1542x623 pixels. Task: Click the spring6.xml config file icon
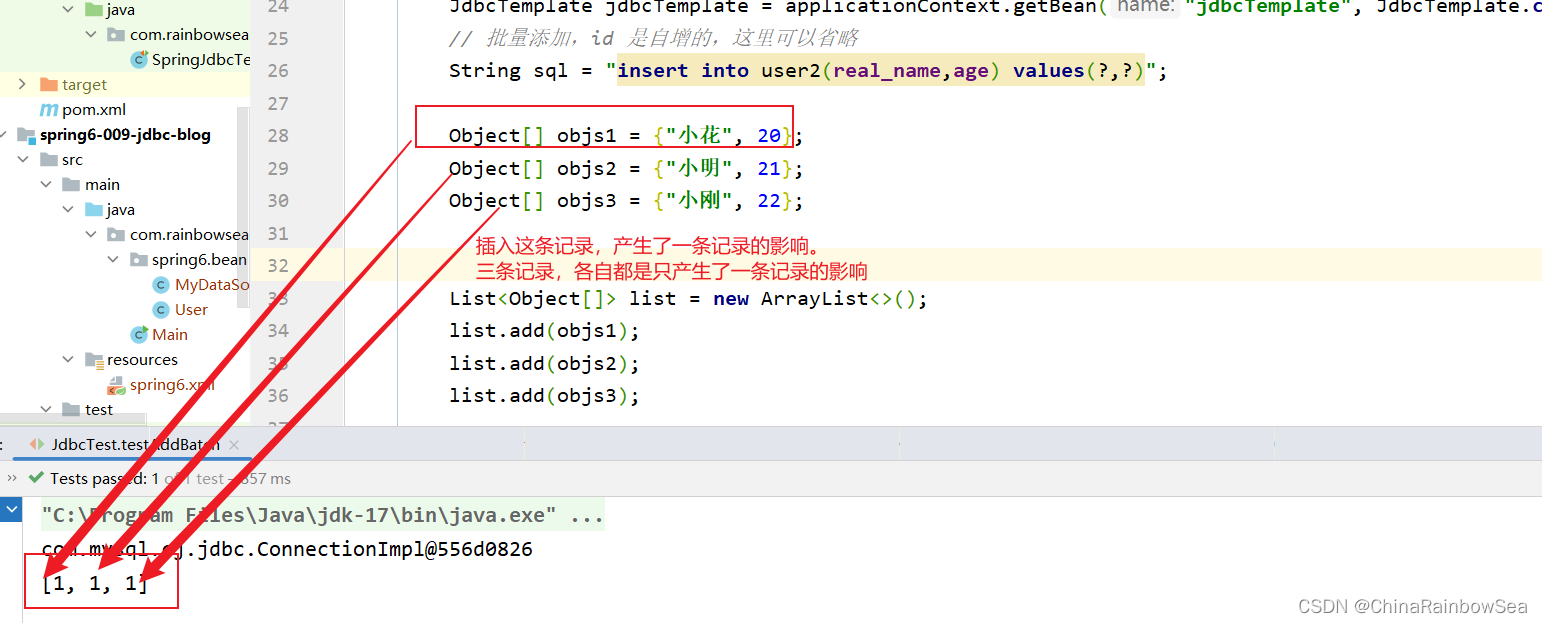pyautogui.click(x=116, y=385)
